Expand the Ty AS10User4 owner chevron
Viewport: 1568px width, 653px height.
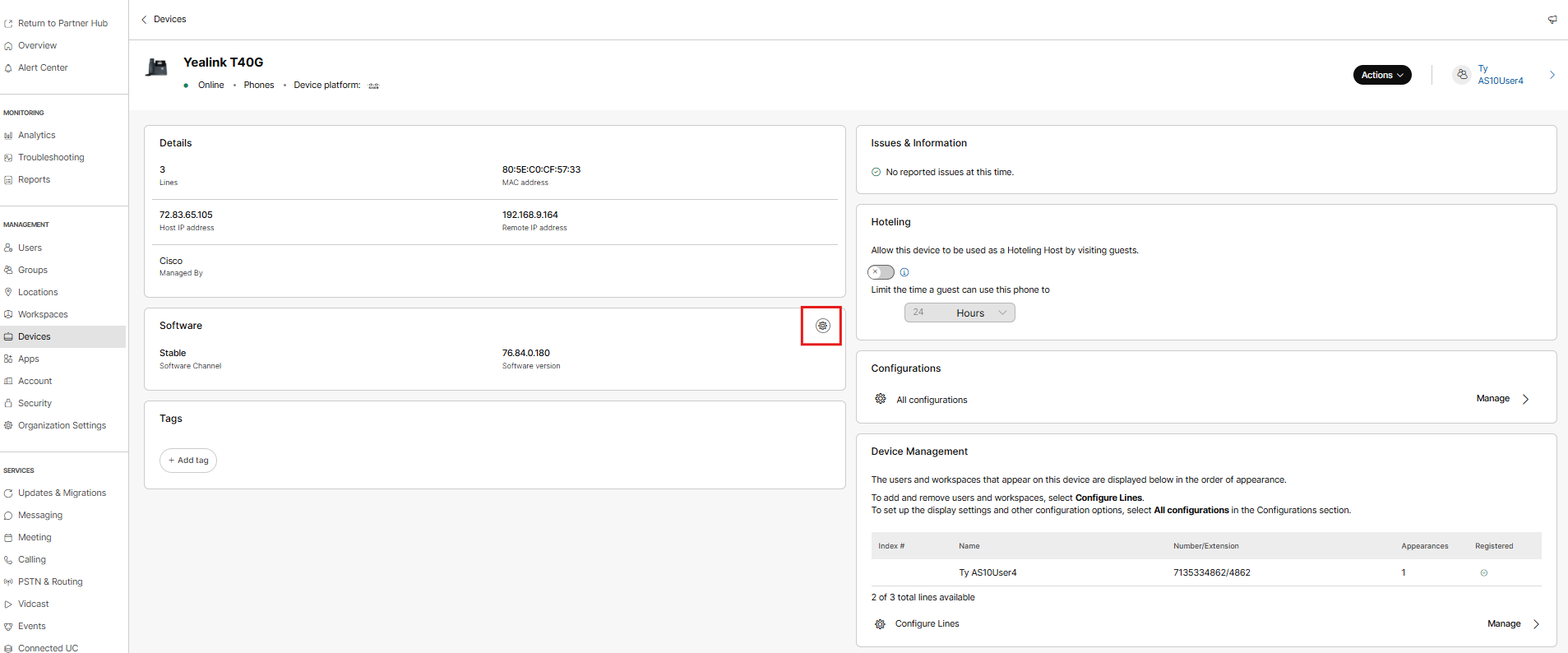click(x=1552, y=75)
